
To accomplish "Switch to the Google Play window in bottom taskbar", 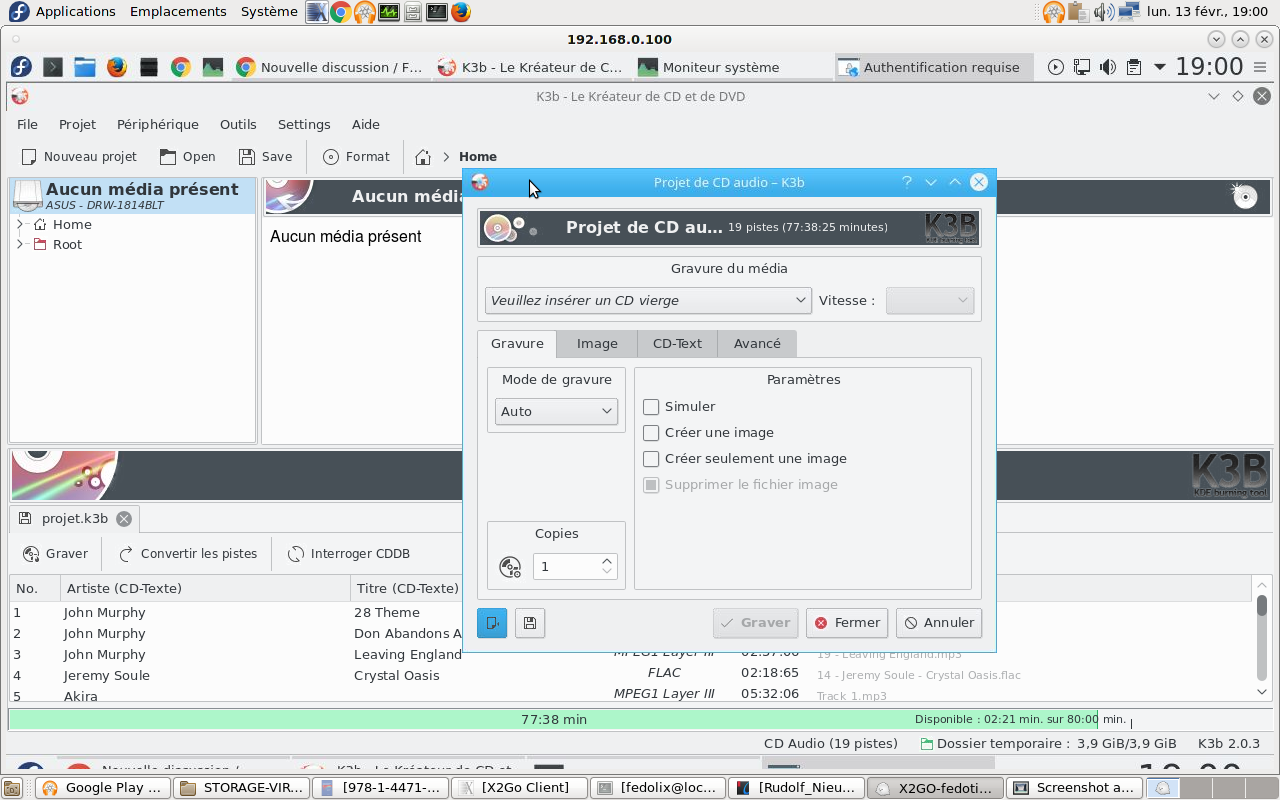I will pyautogui.click(x=103, y=788).
